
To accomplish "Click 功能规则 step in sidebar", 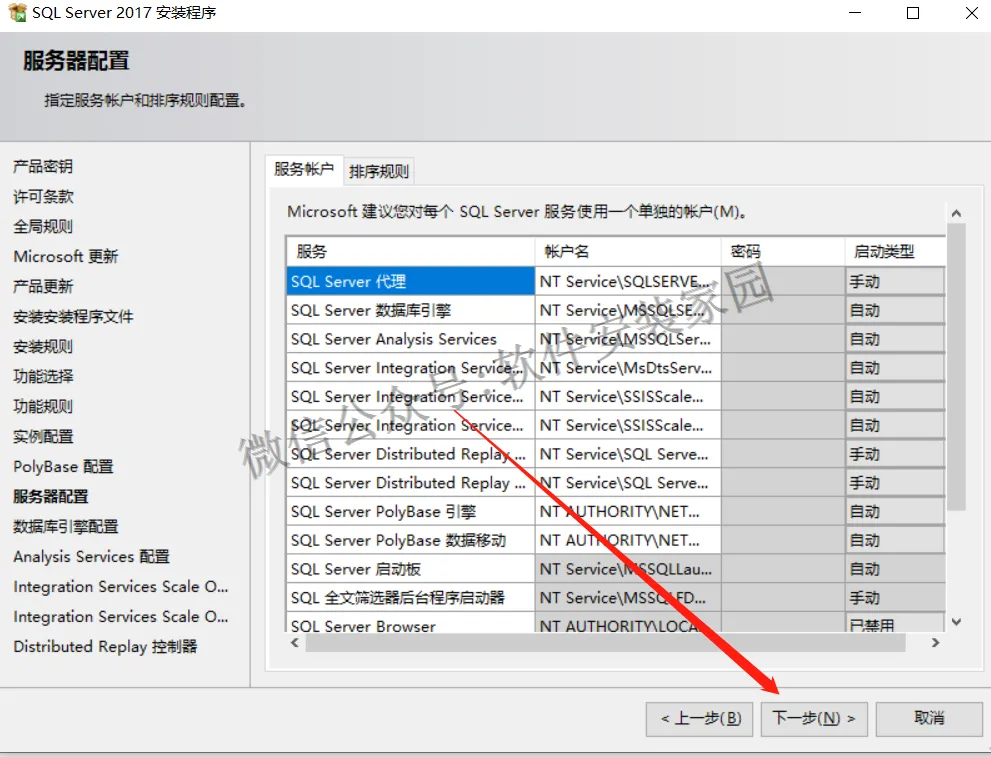I will [x=43, y=406].
